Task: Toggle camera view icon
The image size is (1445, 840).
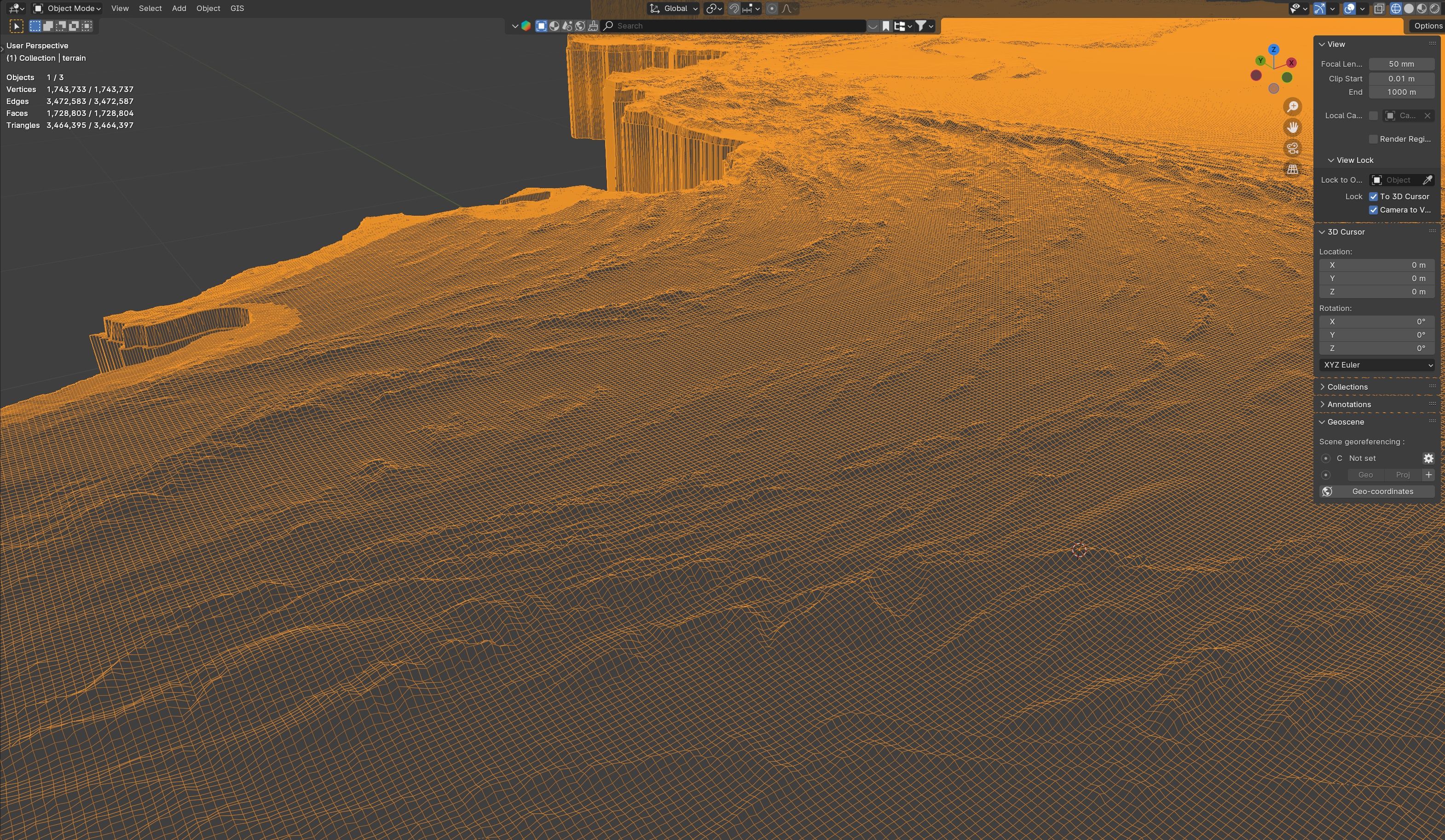Action: coord(1292,149)
